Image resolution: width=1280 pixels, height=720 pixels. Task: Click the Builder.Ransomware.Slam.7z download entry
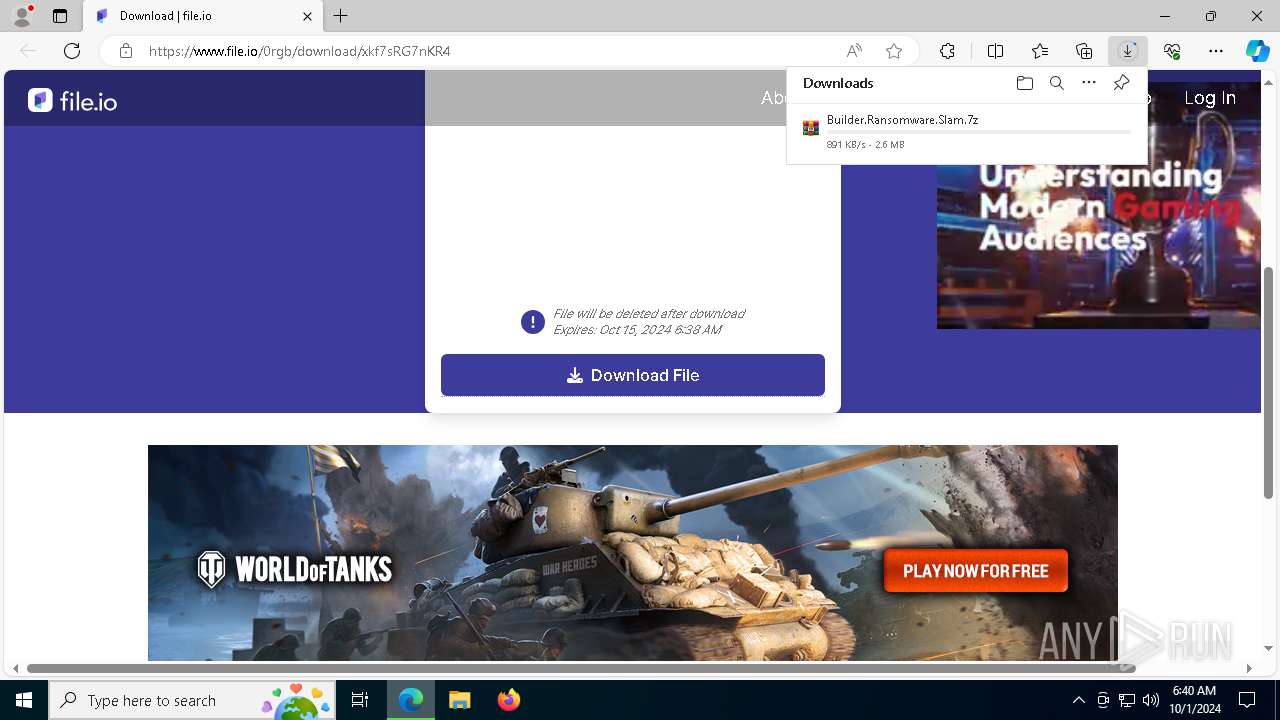967,131
